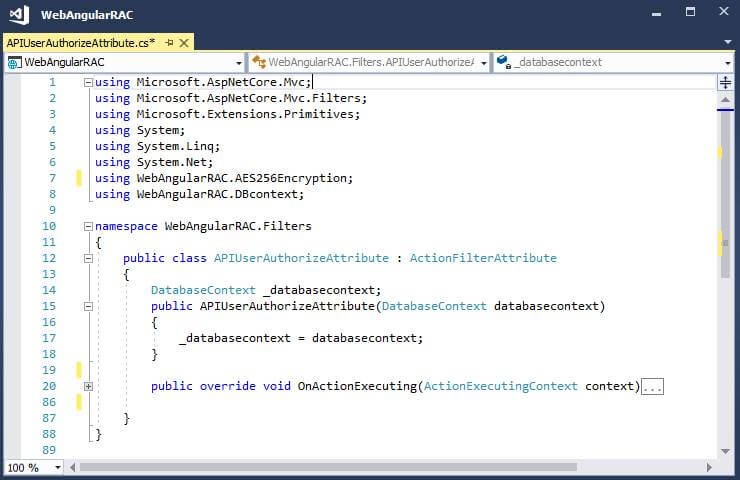This screenshot has width=740, height=480.
Task: Click the vertical scrollbar down arrow
Action: (x=725, y=451)
